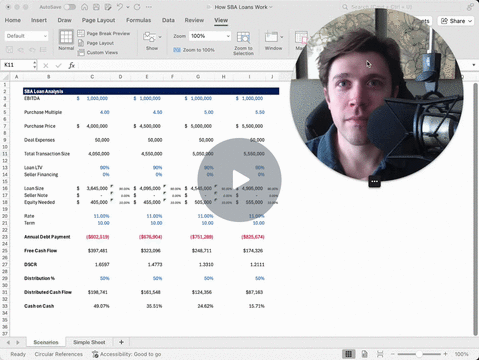The width and height of the screenshot is (479, 360).
Task: Expand the formula bar with the arrow at its right end
Action: pos(474,65)
